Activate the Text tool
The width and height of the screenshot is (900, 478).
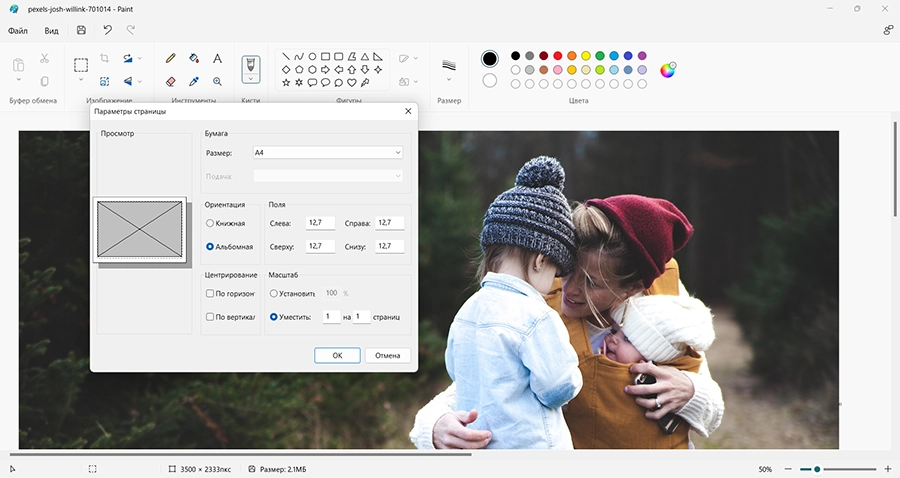point(217,58)
